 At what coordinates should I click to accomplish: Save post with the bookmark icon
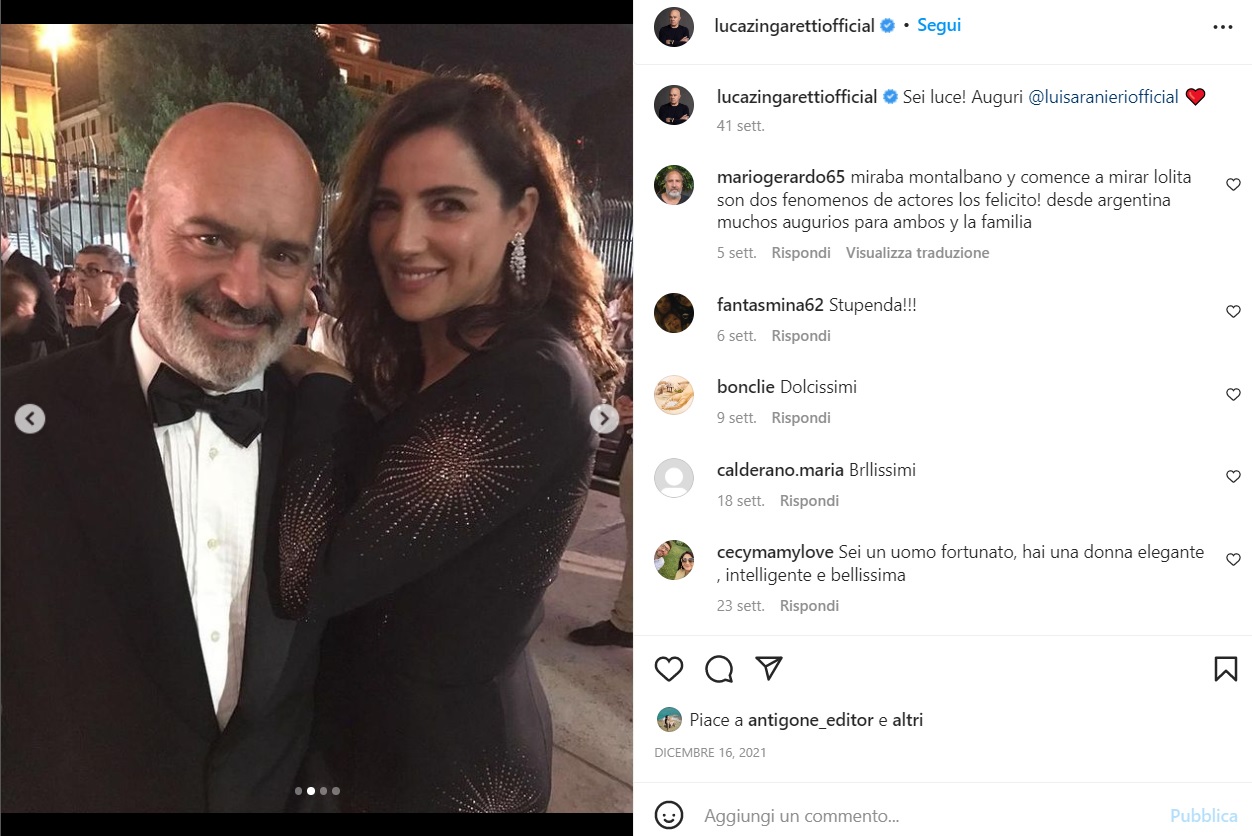point(1225,669)
